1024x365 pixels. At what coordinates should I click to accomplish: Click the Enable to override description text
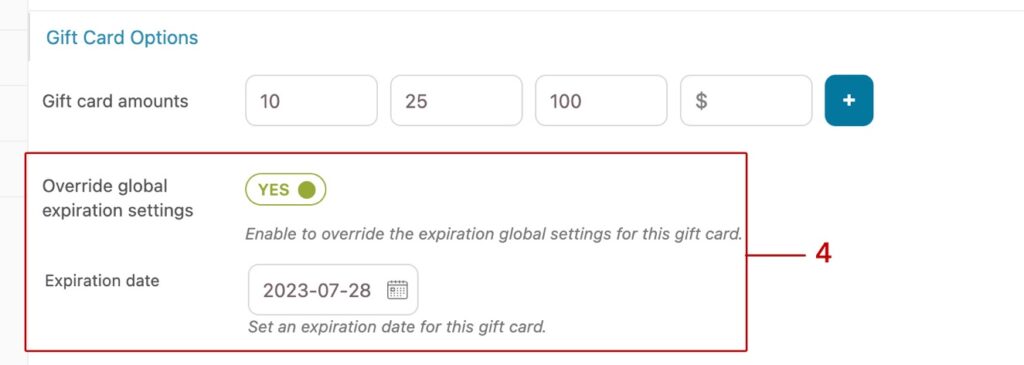point(494,234)
